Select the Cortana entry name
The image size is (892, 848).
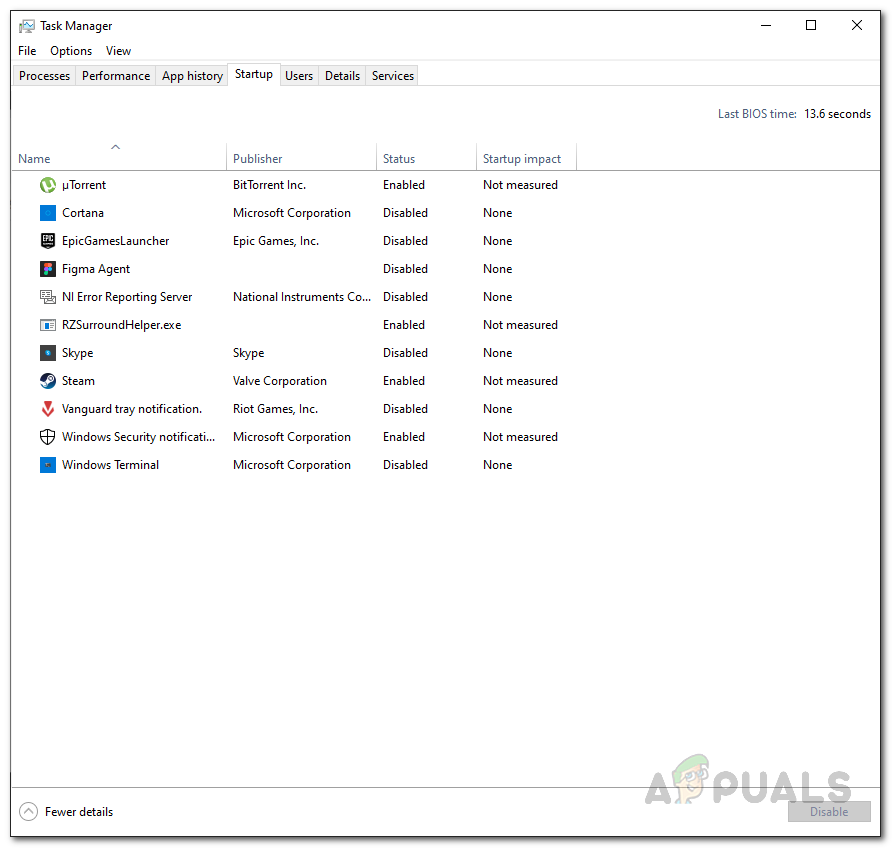83,213
